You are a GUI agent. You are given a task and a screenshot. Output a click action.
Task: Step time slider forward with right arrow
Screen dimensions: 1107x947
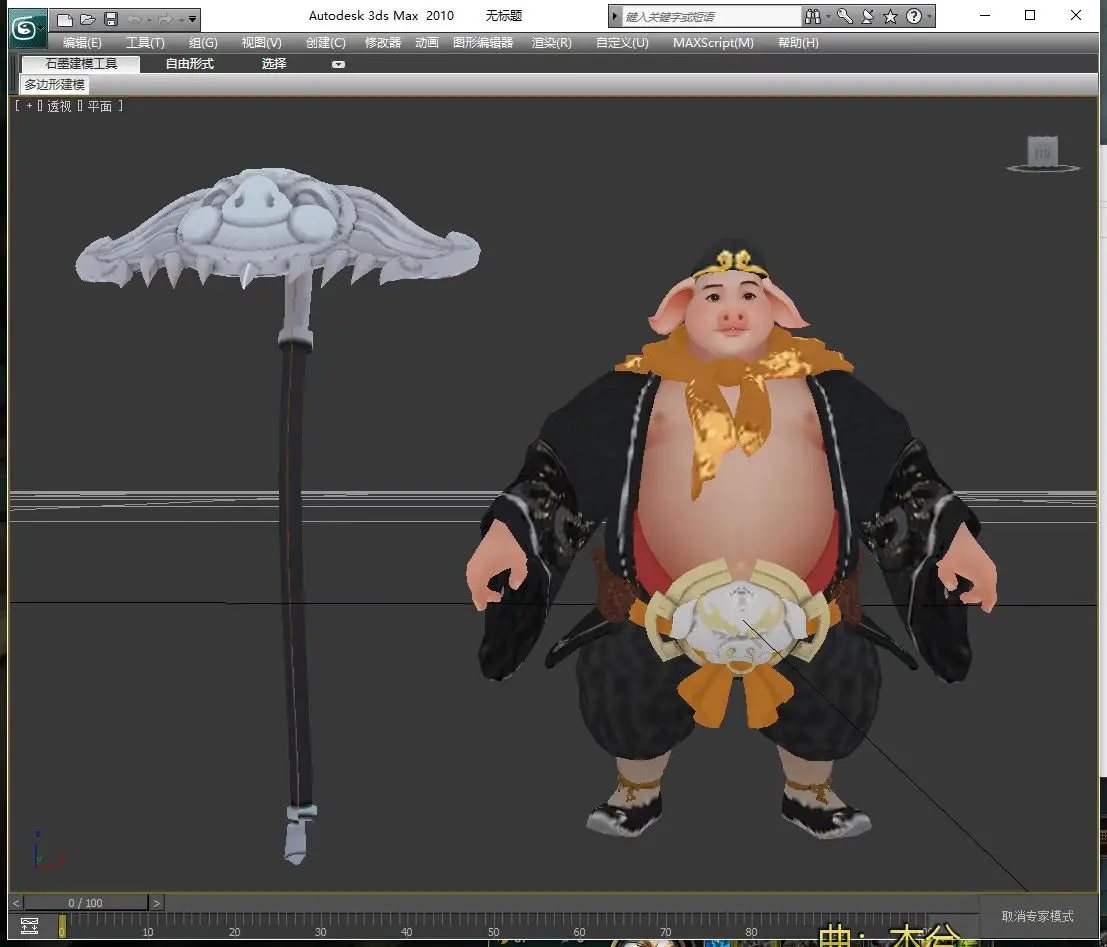[156, 903]
